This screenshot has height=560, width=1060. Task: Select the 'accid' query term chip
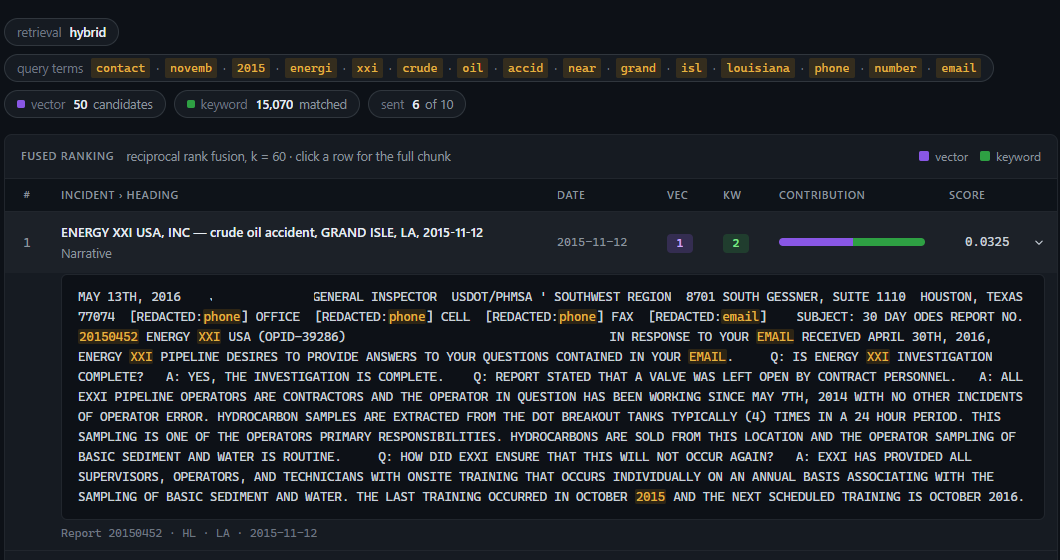[525, 68]
